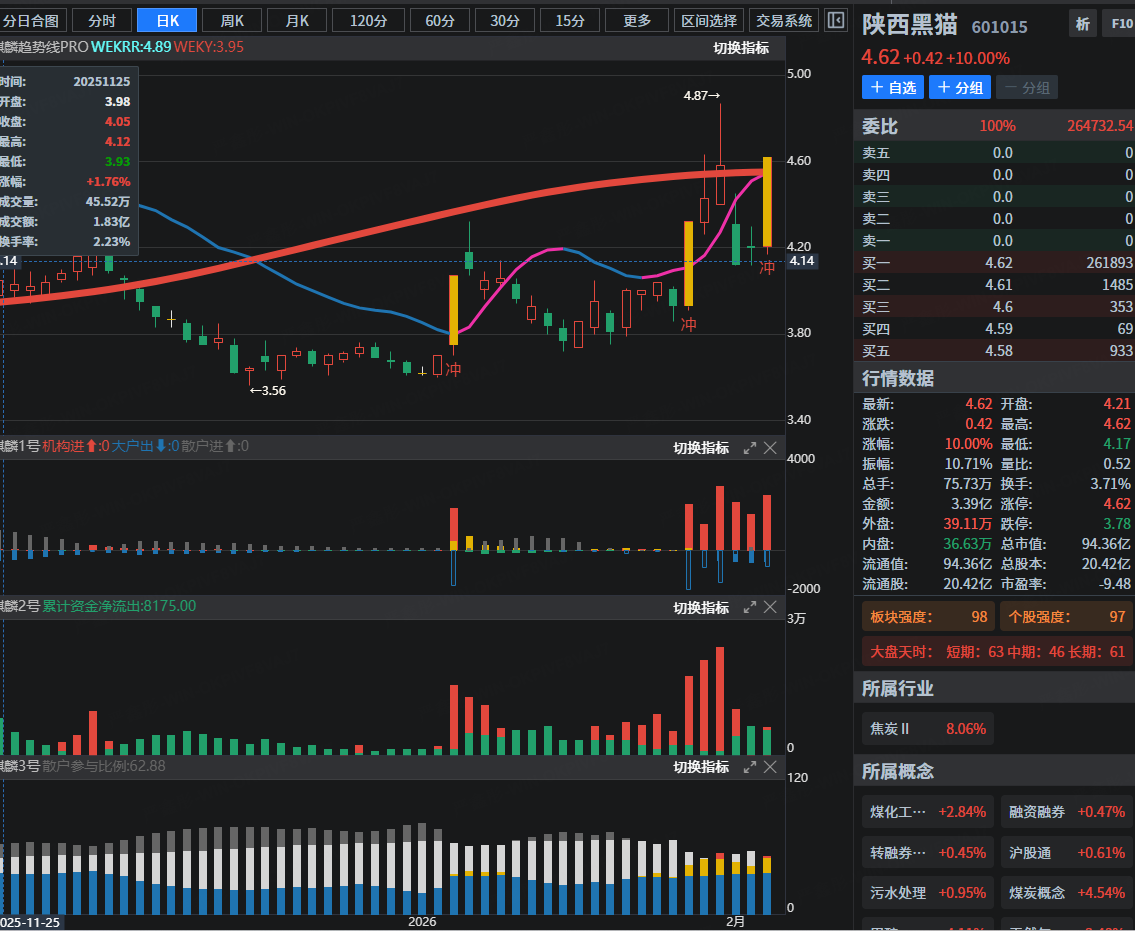Open the F10 company info
This screenshot has height=931, width=1135.
pyautogui.click(x=1118, y=25)
